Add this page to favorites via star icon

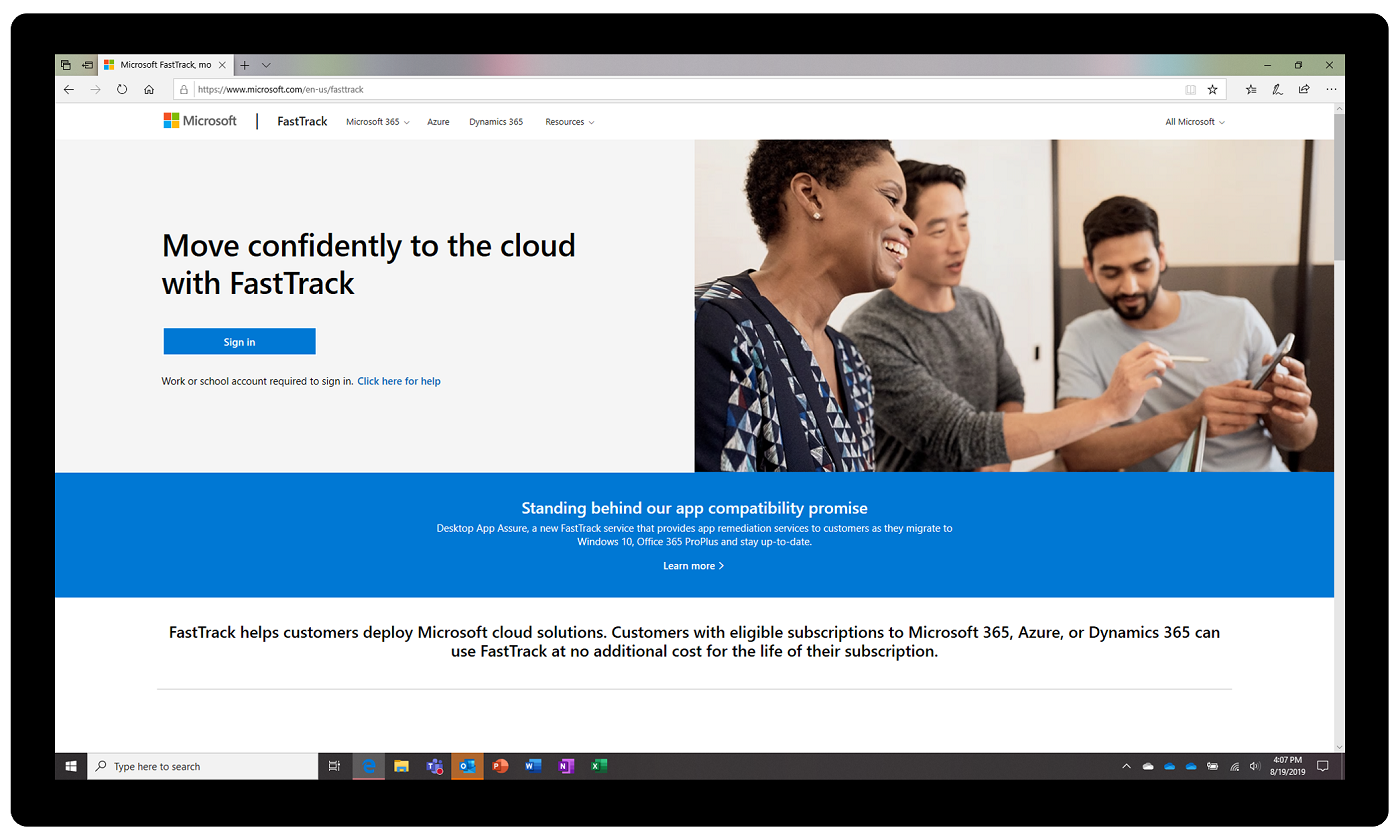tap(1212, 89)
